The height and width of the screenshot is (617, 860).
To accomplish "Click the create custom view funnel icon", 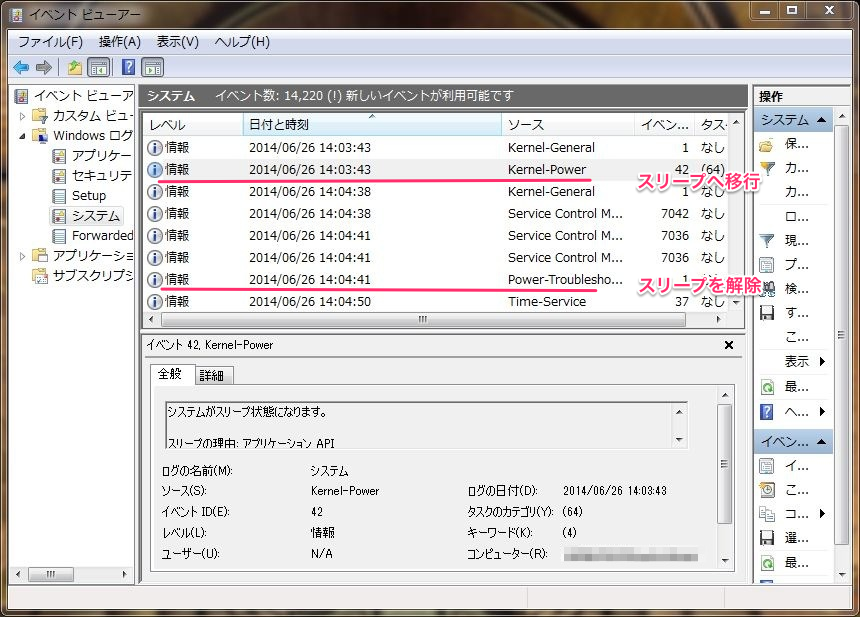I will click(x=767, y=168).
